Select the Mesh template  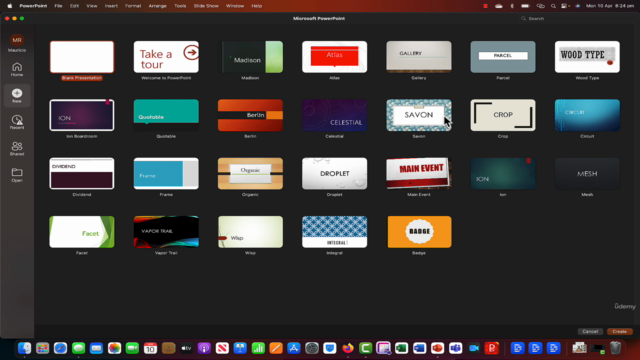[x=587, y=173]
